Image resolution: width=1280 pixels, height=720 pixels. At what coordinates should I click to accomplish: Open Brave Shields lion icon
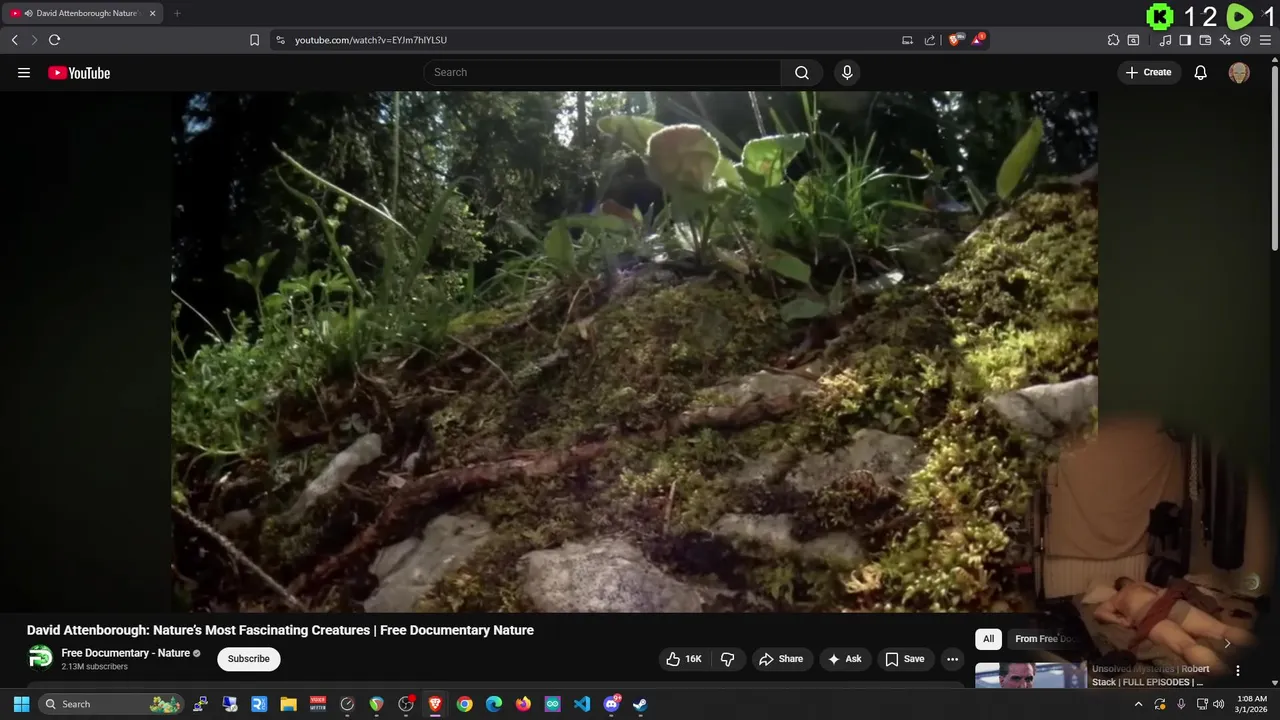pyautogui.click(x=956, y=40)
